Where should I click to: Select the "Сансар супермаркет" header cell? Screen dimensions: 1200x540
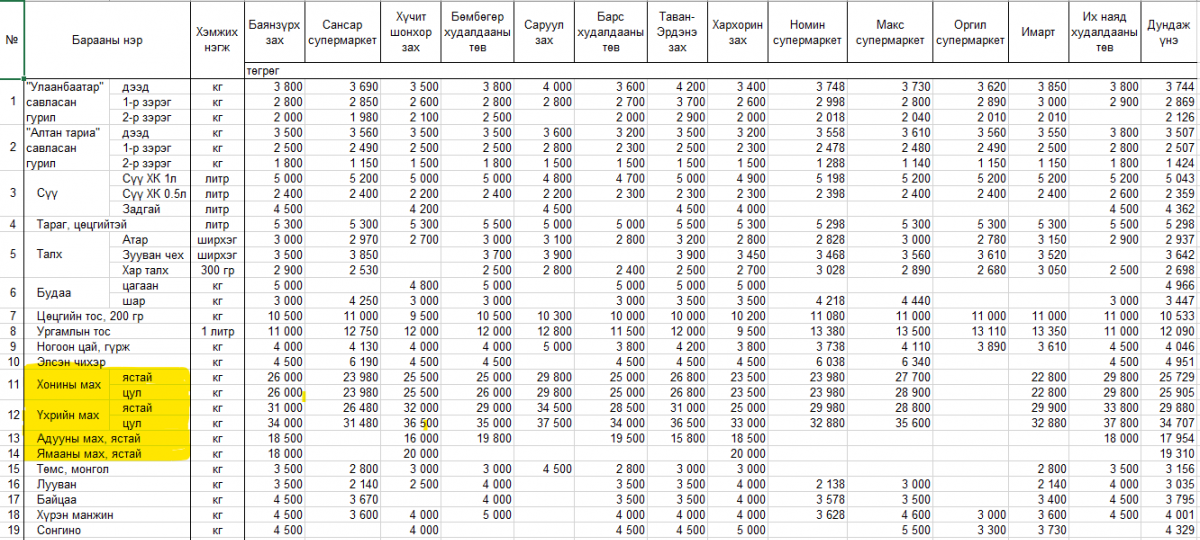(x=343, y=33)
